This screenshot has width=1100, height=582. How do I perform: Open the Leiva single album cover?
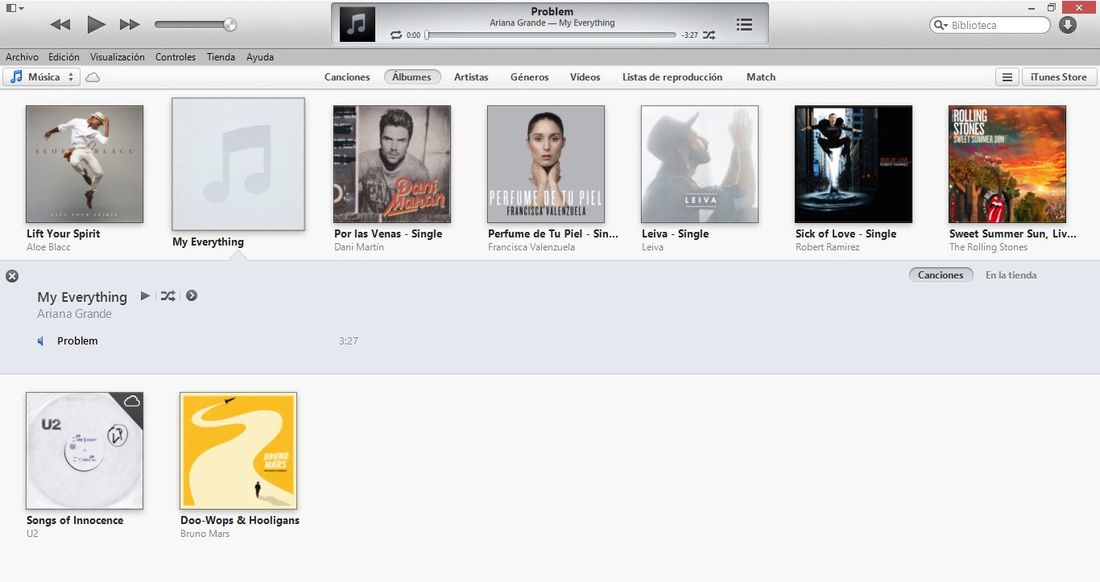click(699, 164)
